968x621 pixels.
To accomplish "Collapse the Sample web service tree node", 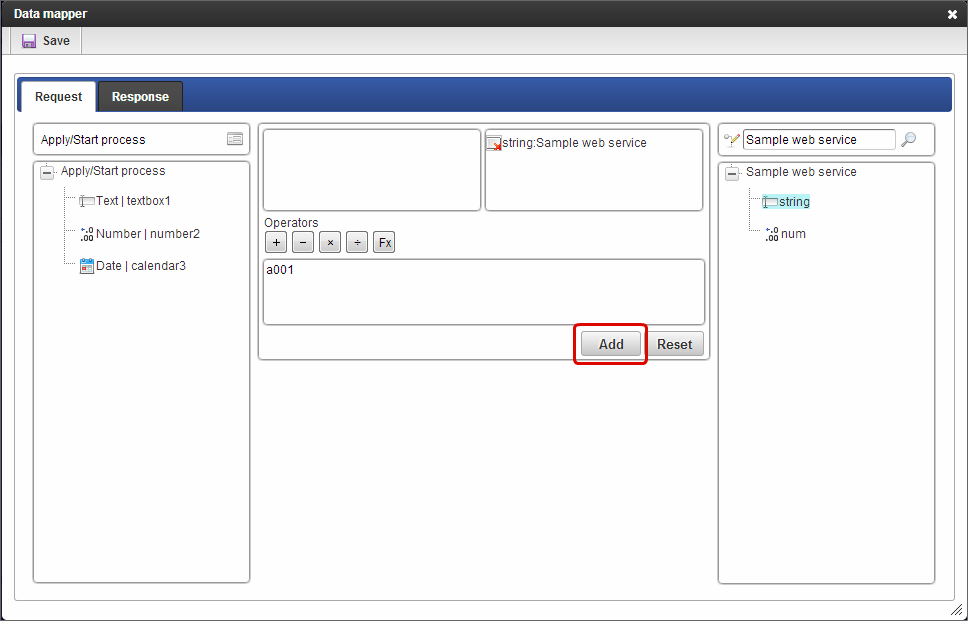I will pyautogui.click(x=732, y=173).
